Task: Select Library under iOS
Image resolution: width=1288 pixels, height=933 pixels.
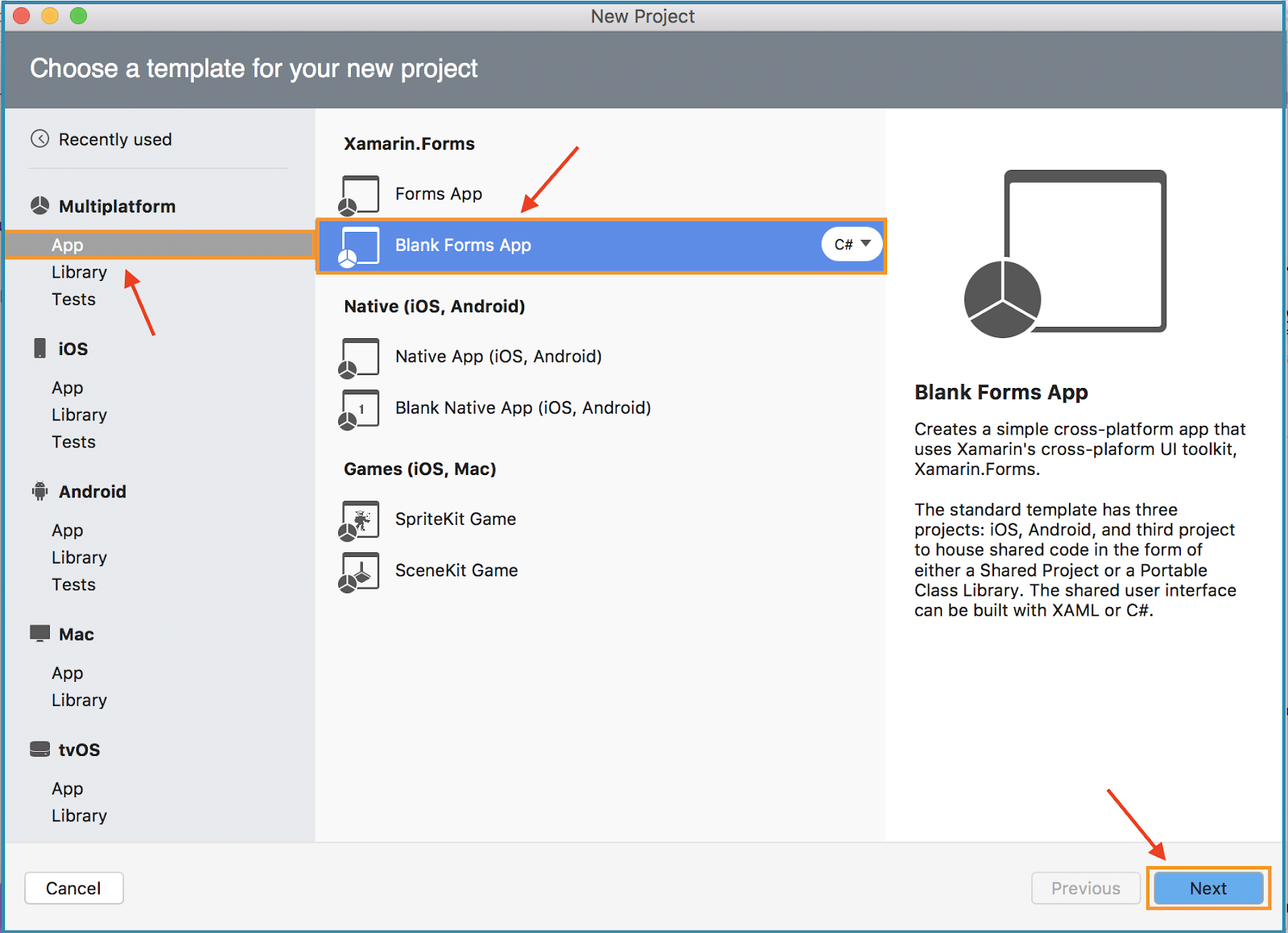Action: point(79,415)
